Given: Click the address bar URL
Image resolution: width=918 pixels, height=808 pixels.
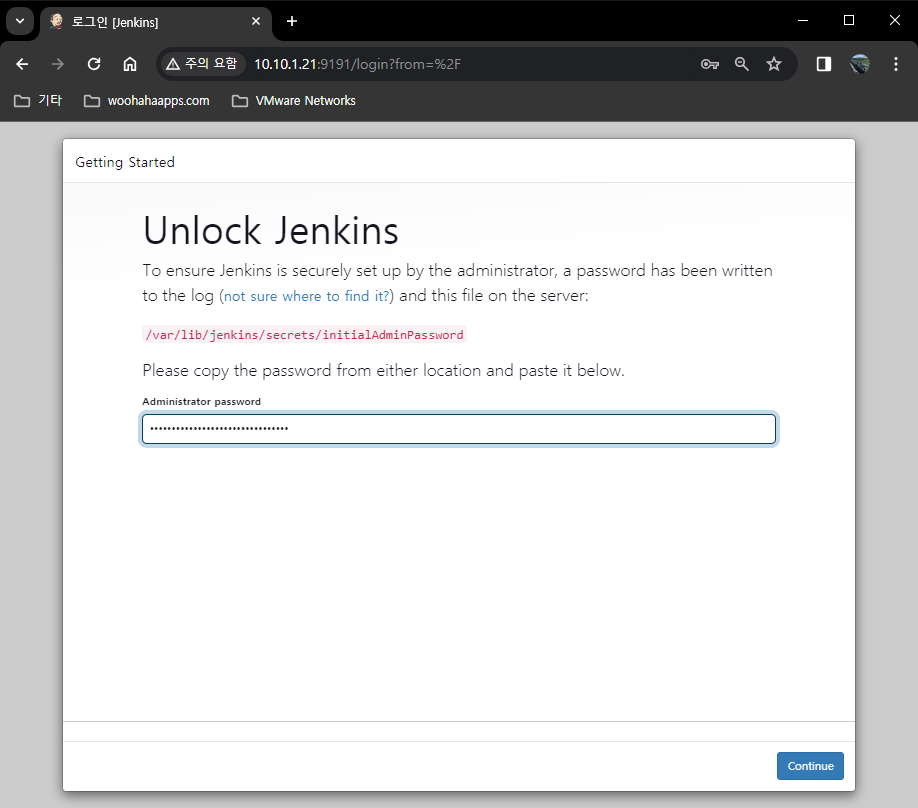Looking at the screenshot, I should point(357,64).
